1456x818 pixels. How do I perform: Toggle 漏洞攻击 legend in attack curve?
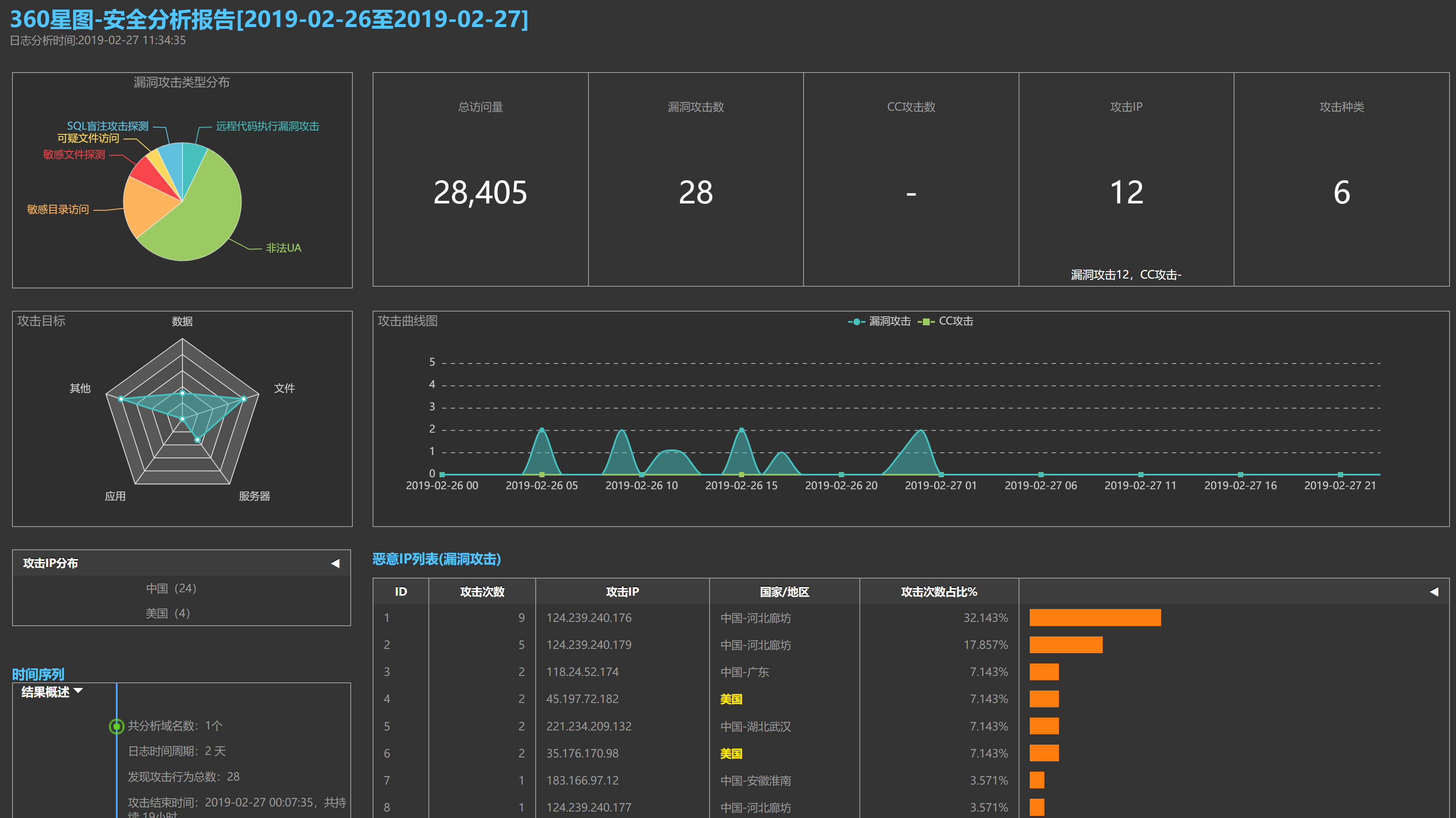[879, 321]
